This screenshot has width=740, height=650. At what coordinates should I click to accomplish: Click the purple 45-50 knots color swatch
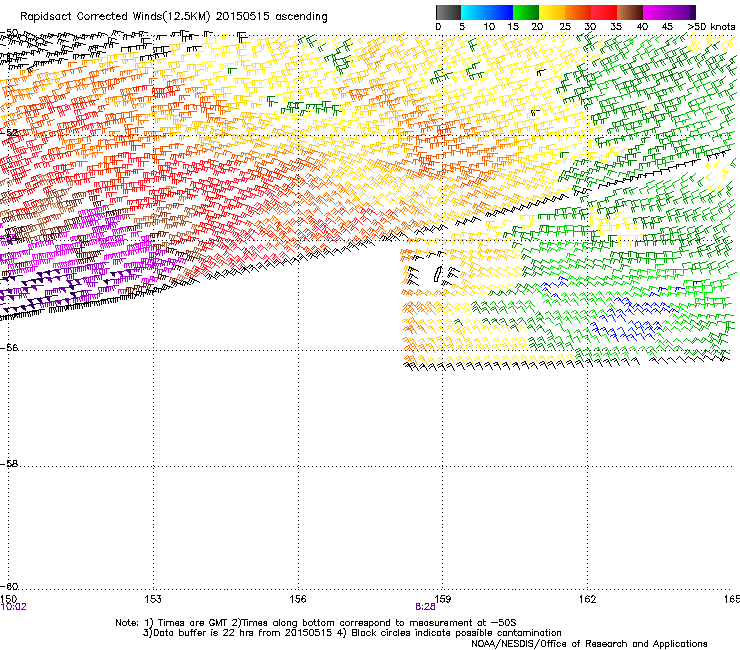(682, 12)
